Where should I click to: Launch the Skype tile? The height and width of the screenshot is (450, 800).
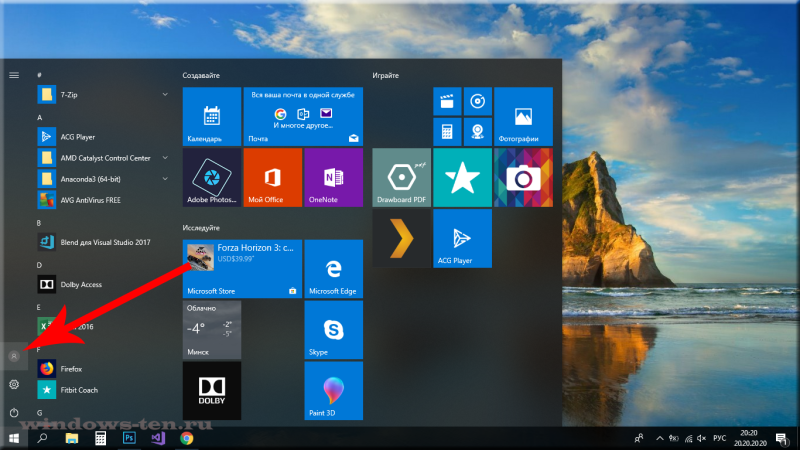pyautogui.click(x=334, y=330)
